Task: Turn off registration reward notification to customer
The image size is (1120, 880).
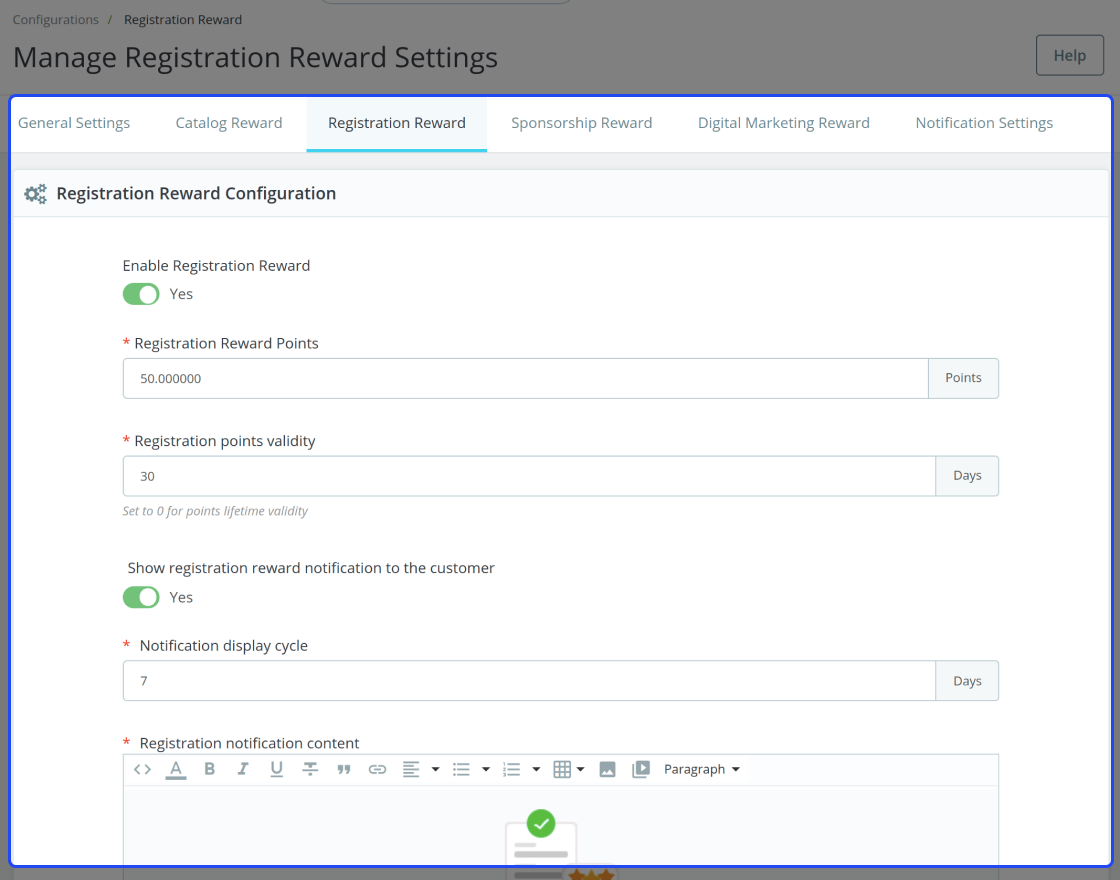Action: pyautogui.click(x=141, y=597)
